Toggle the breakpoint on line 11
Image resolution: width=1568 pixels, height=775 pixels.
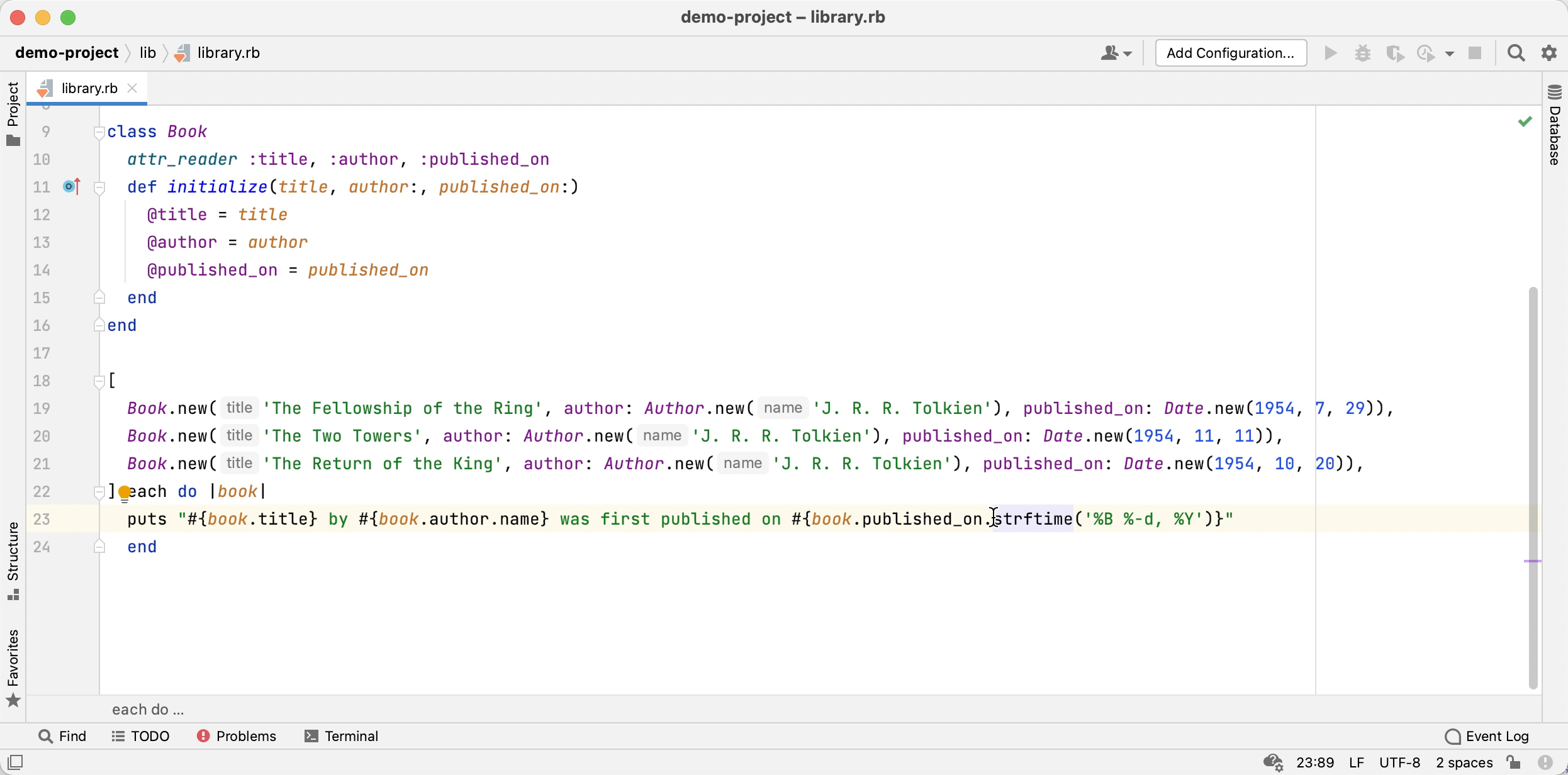tap(70, 186)
